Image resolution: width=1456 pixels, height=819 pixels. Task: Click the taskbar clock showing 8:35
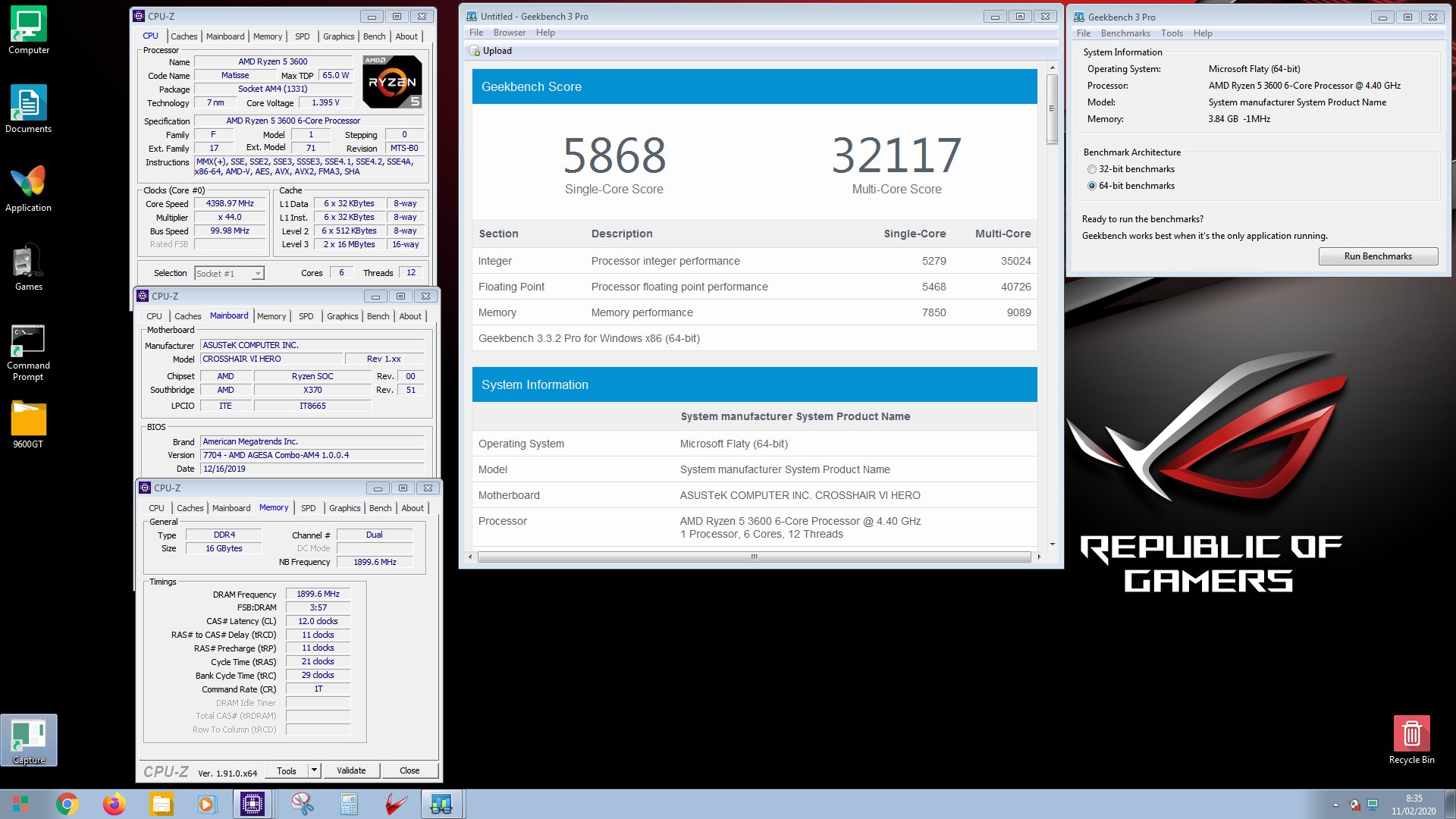click(1414, 805)
